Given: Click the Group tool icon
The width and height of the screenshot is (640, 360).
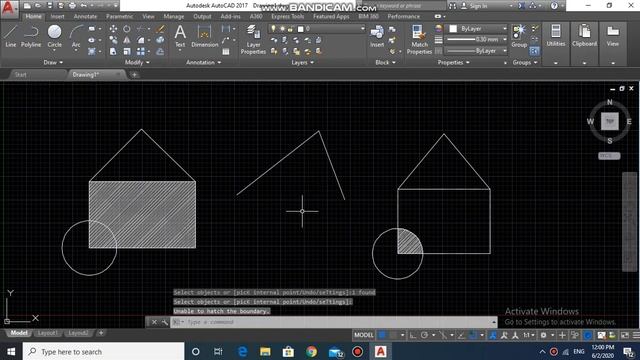Looking at the screenshot, I should tap(519, 36).
